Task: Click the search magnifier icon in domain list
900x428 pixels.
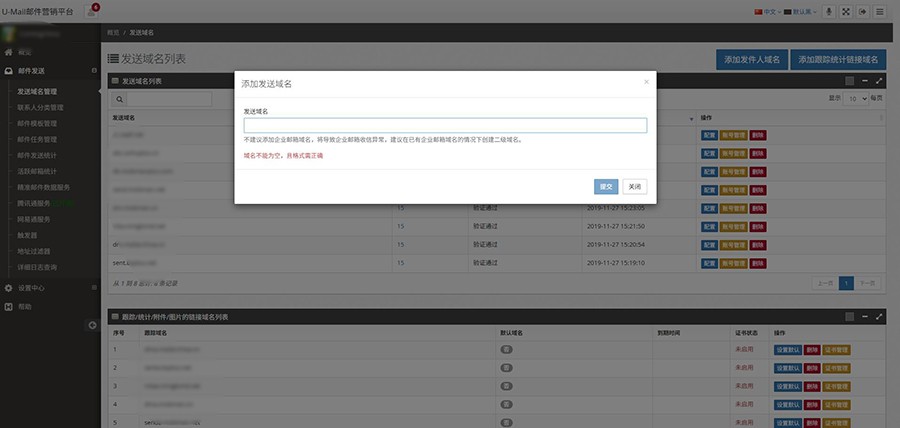Action: point(119,99)
